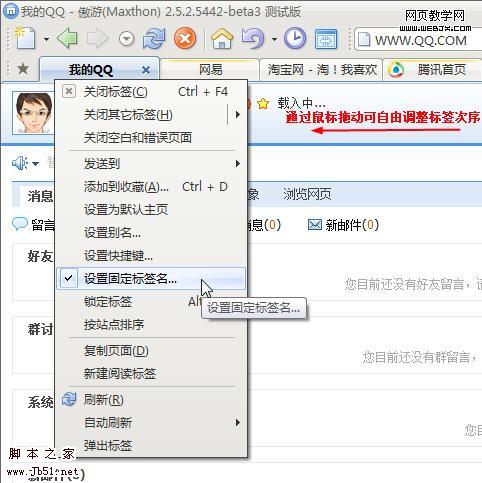Open the history clock icon
Viewport: 482px width, 483px height.
(295, 38)
